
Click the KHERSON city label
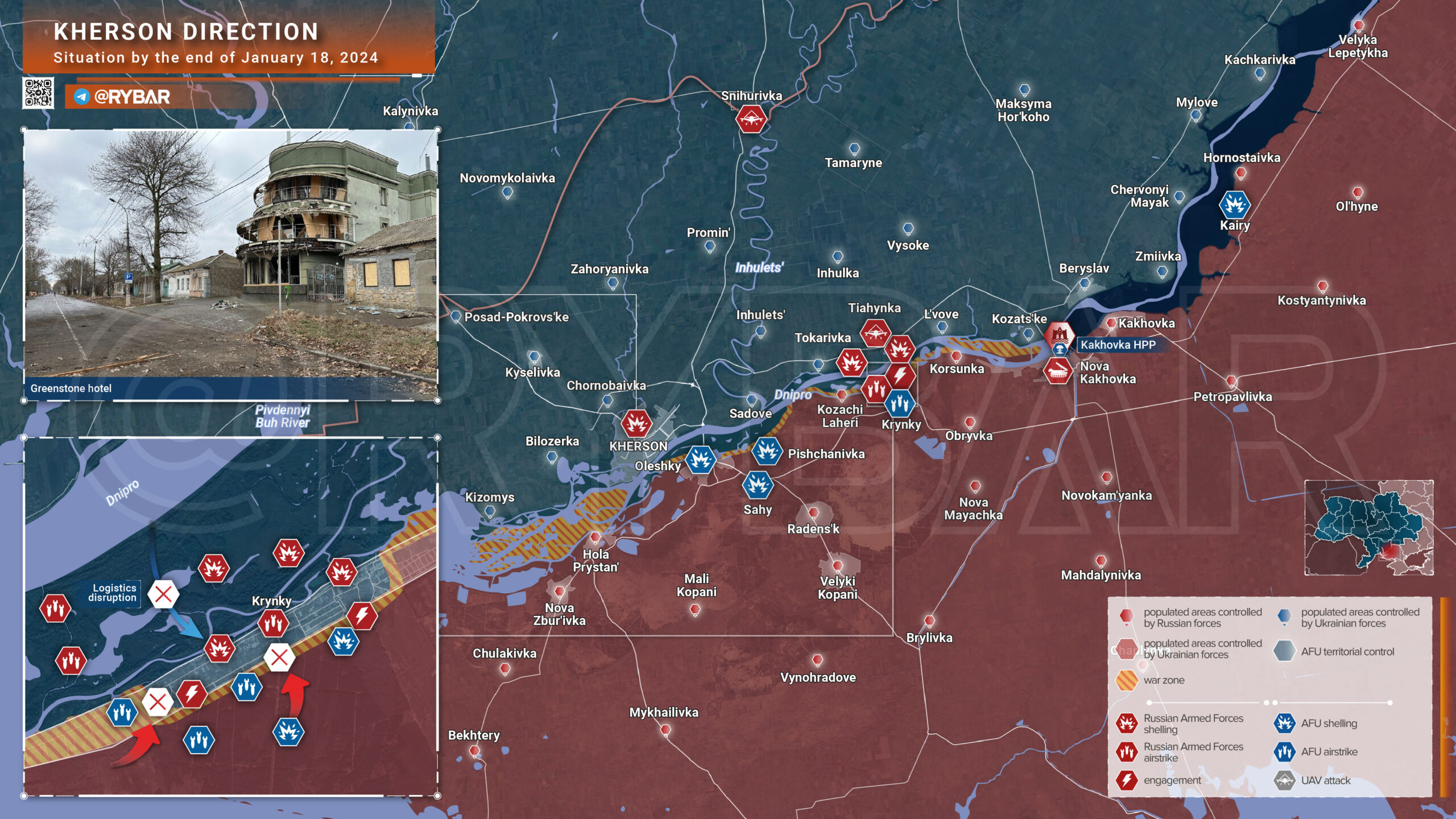[638, 446]
